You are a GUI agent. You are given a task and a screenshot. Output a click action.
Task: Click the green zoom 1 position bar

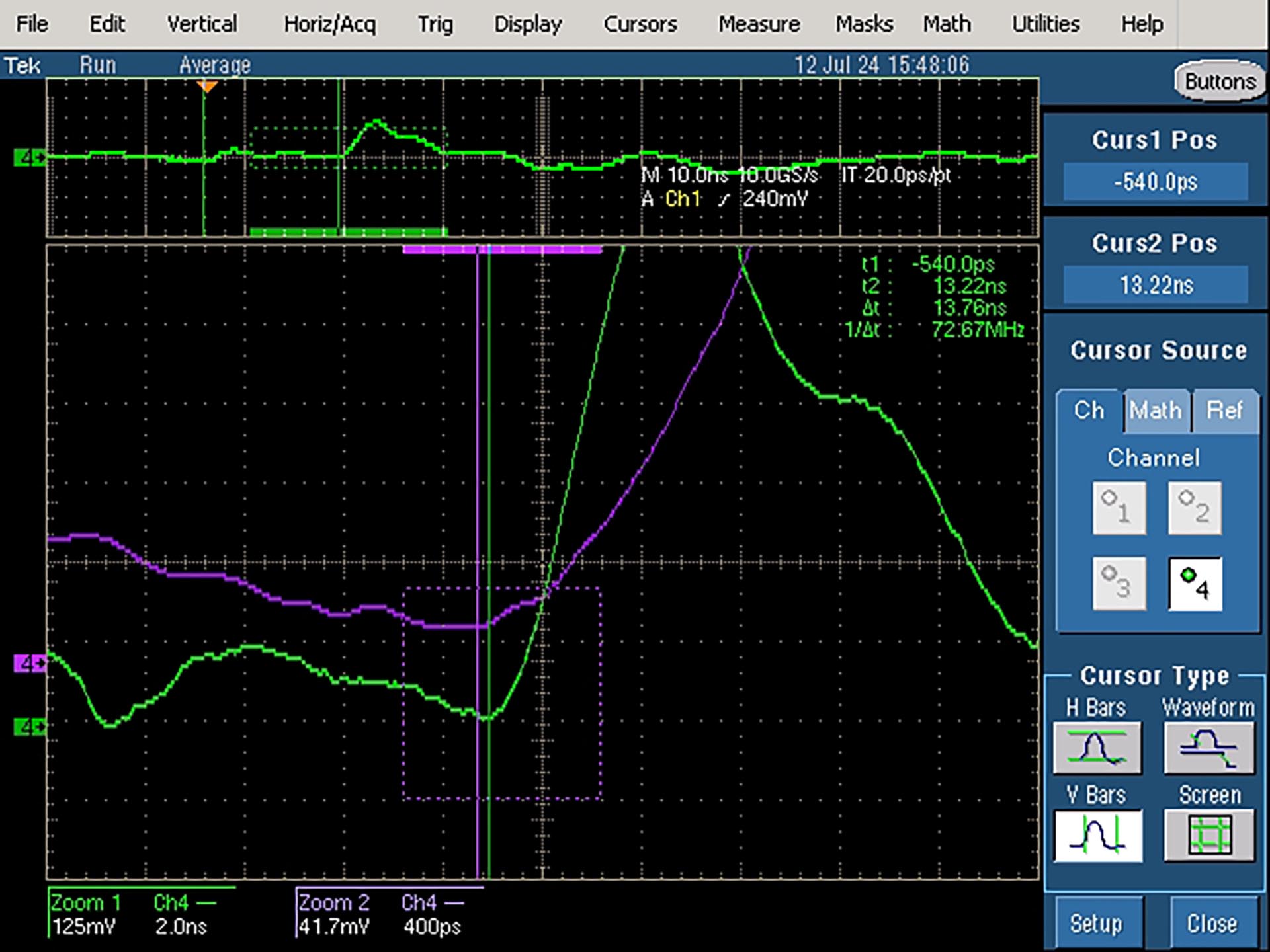pyautogui.click(x=349, y=232)
